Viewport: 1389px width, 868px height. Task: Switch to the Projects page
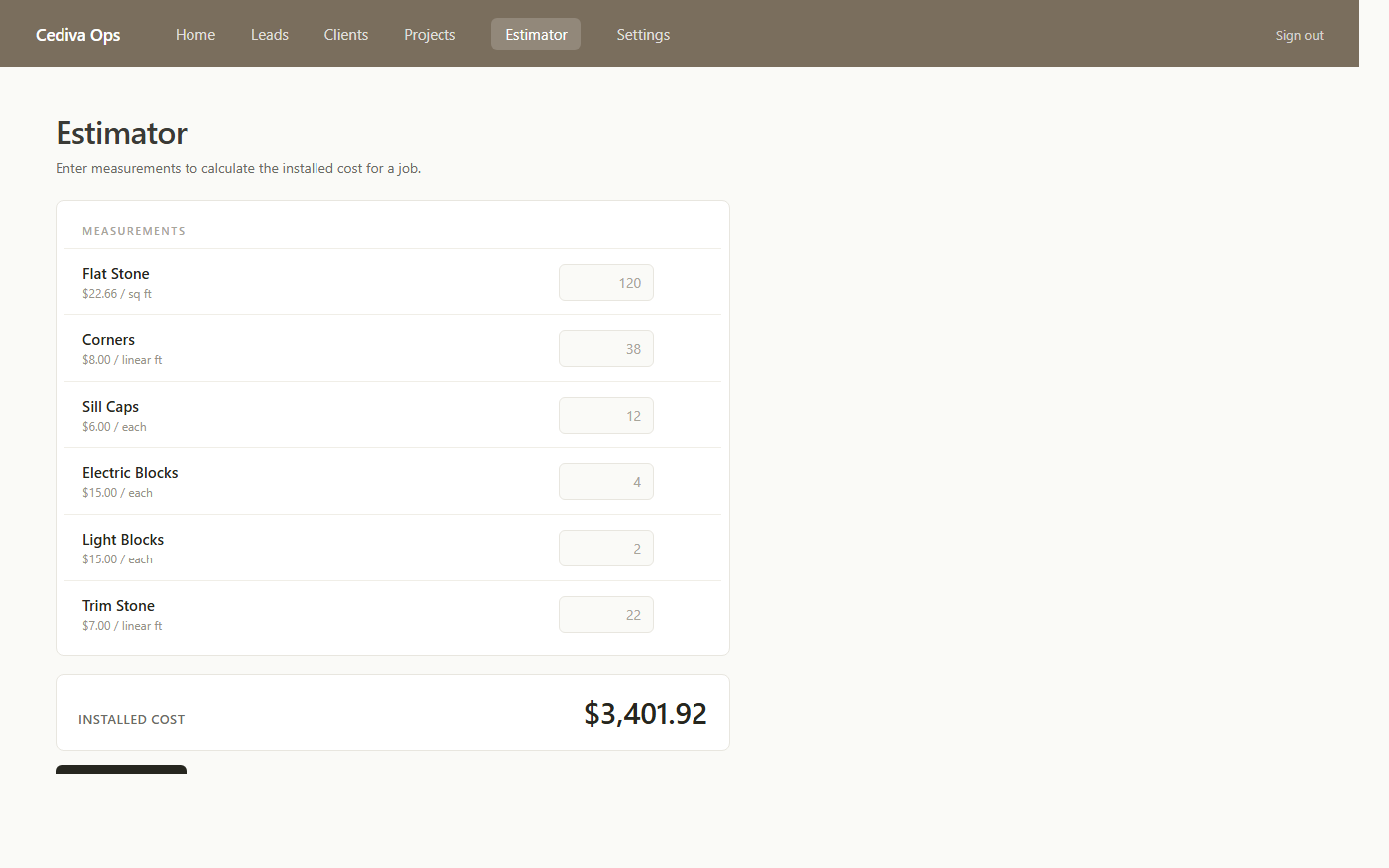click(x=430, y=34)
